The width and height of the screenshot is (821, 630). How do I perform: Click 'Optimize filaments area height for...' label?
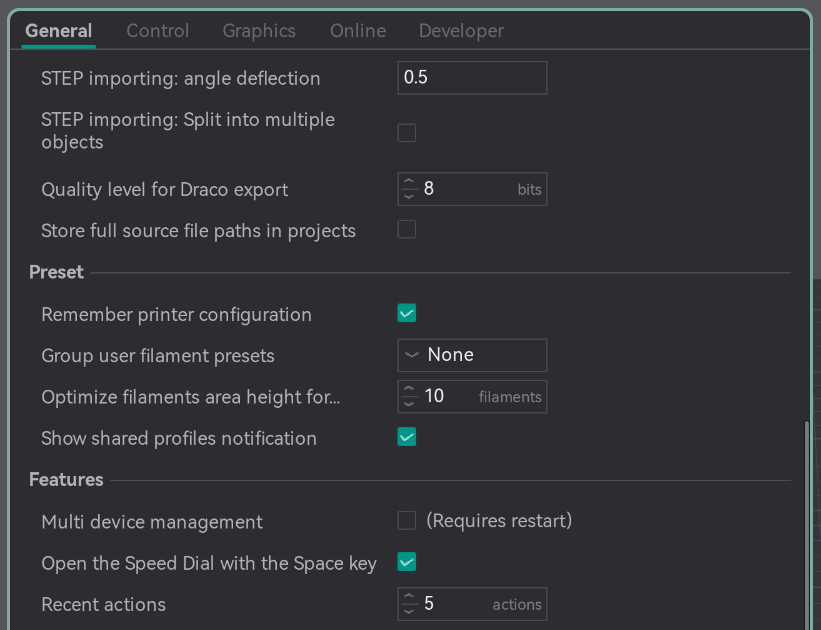(191, 397)
